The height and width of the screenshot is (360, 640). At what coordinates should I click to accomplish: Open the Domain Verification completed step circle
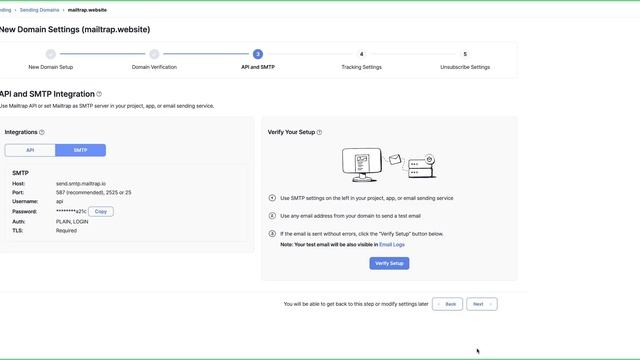click(x=154, y=54)
